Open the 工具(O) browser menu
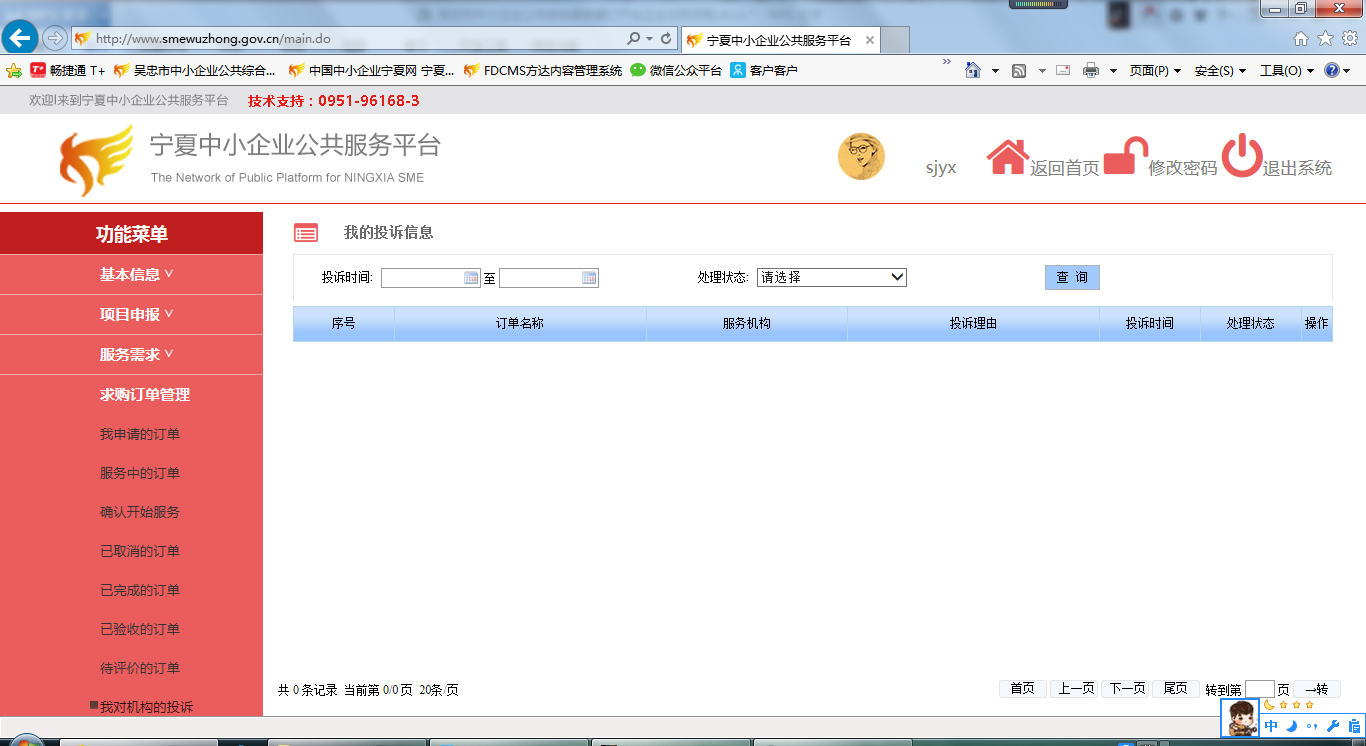The width and height of the screenshot is (1366, 746). pyautogui.click(x=1286, y=71)
